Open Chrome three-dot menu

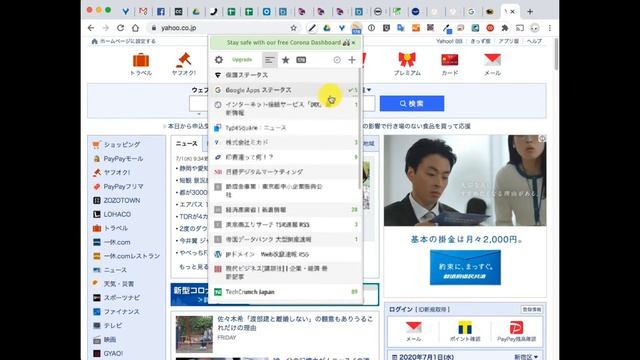(550, 28)
